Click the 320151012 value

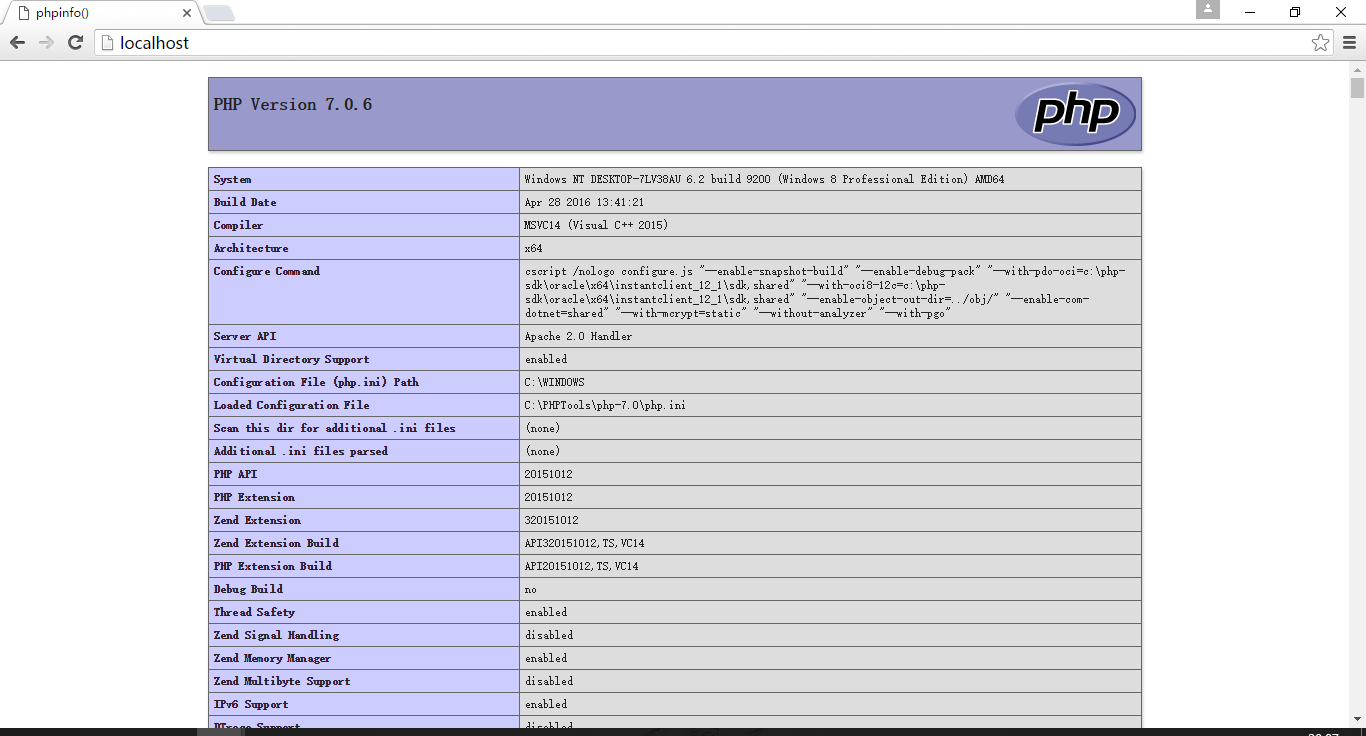[552, 520]
